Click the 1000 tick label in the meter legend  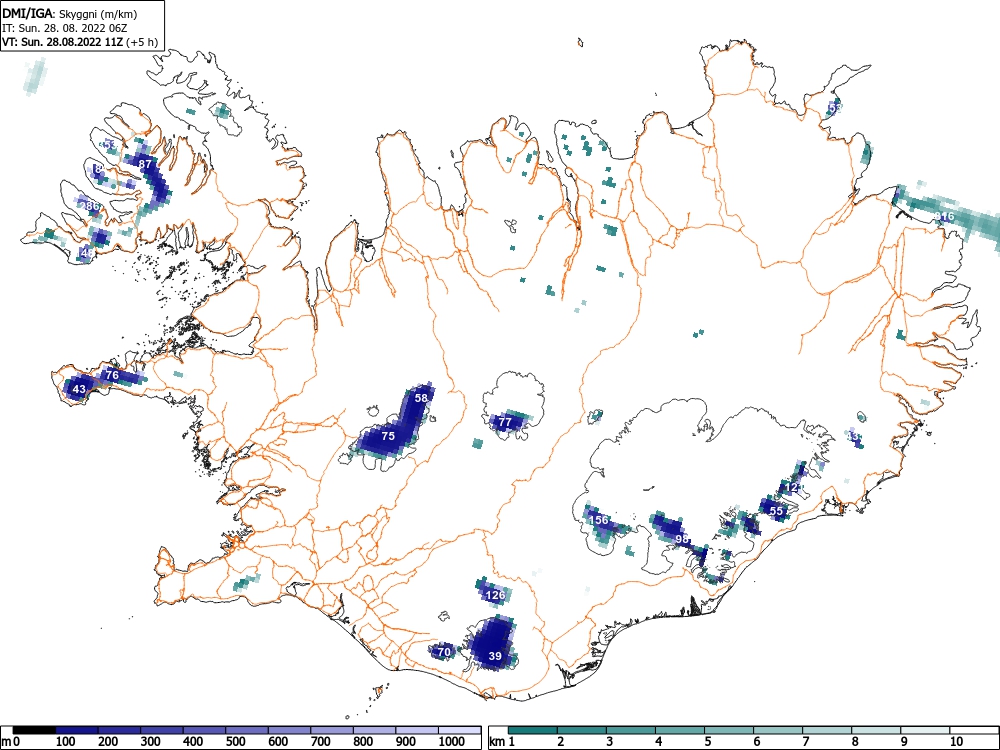[452, 742]
